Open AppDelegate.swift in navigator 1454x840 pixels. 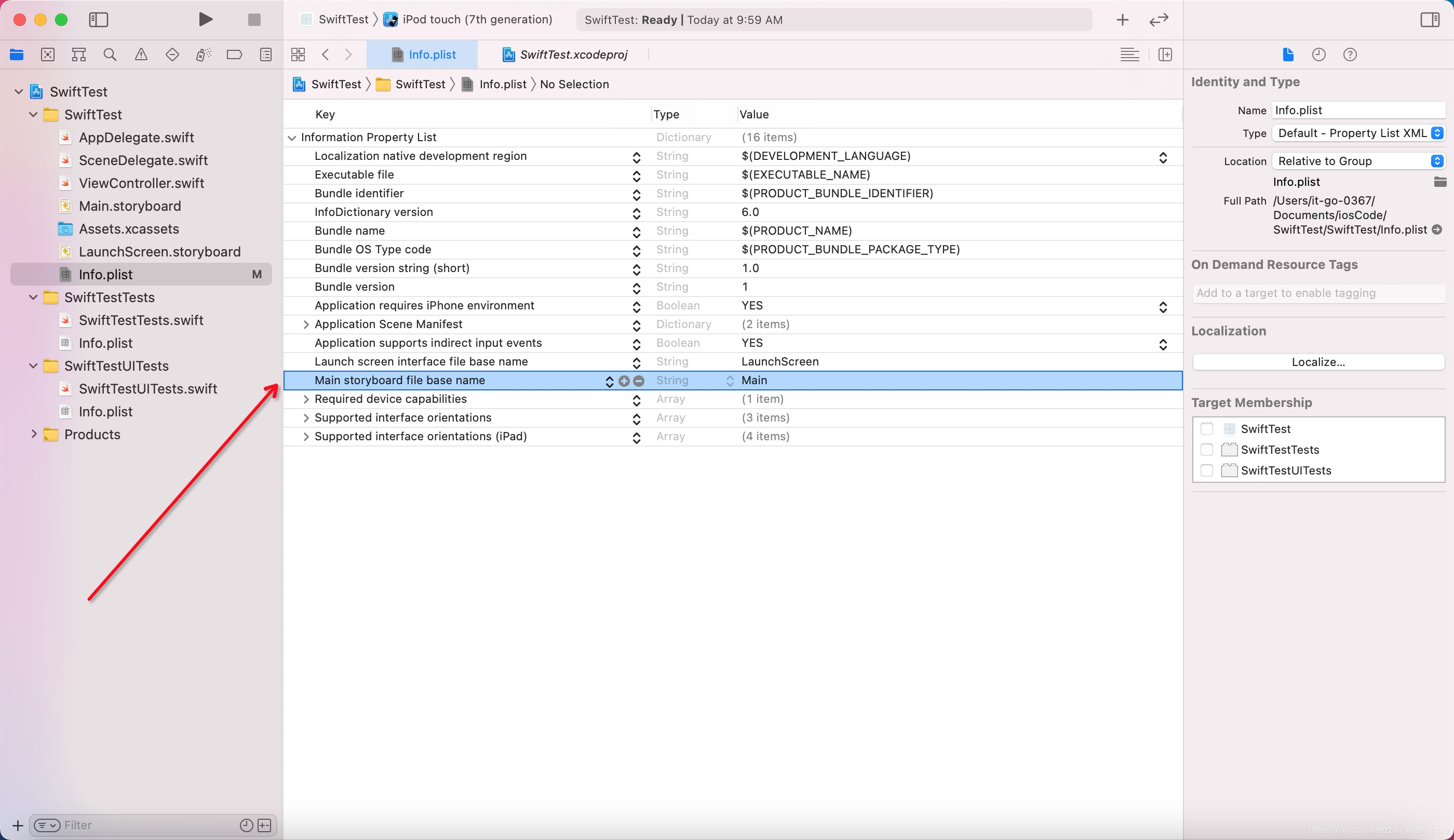tap(136, 137)
